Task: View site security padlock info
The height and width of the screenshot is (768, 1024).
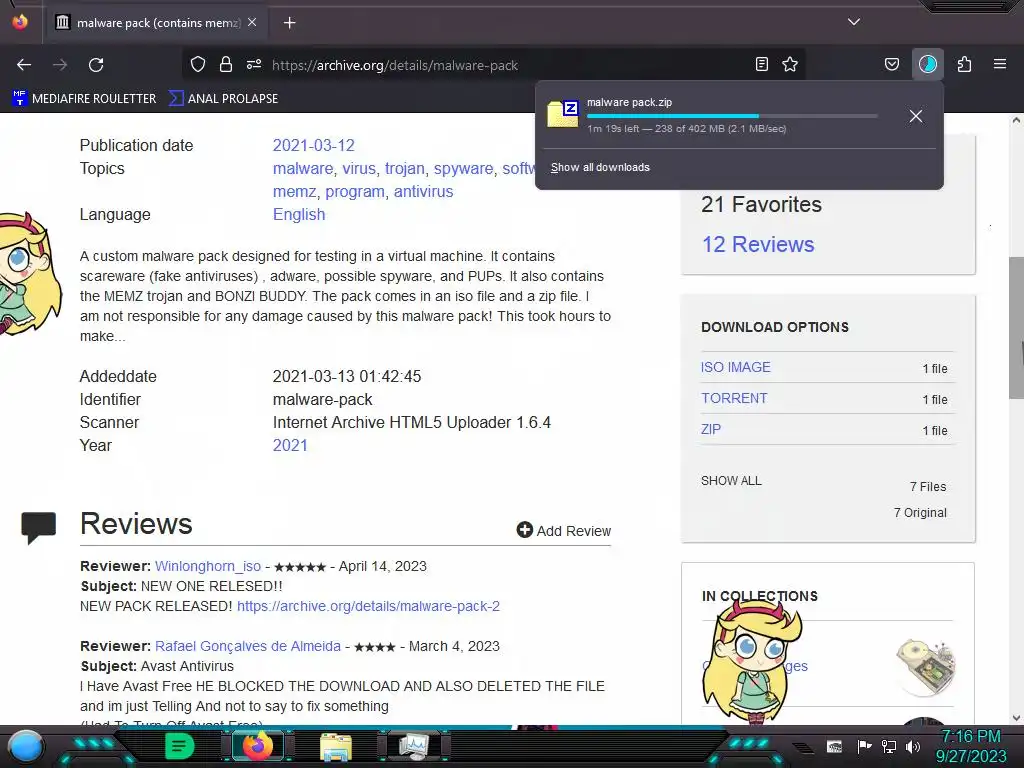Action: (x=226, y=64)
